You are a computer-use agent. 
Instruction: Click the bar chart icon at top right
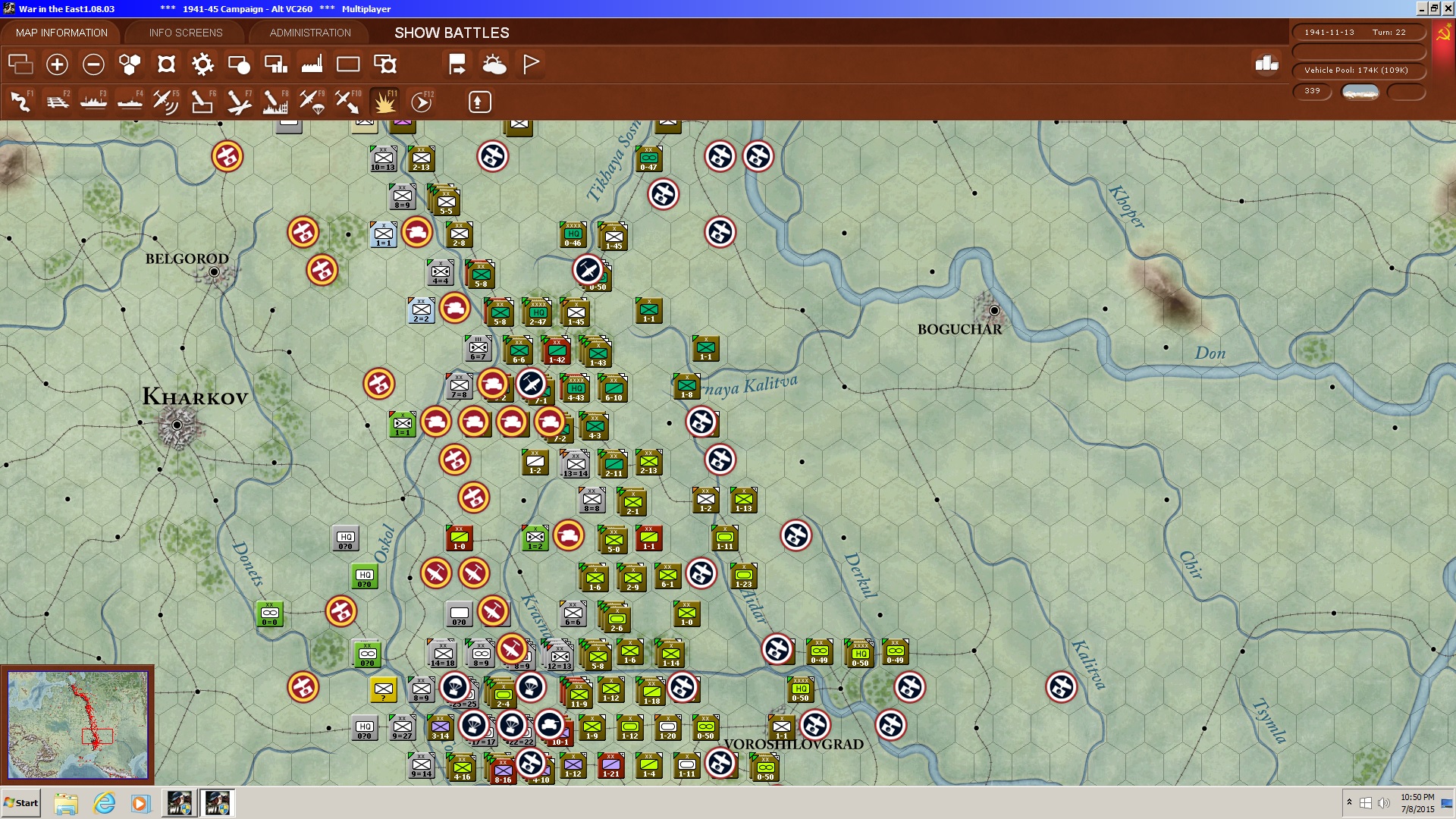pyautogui.click(x=1266, y=64)
